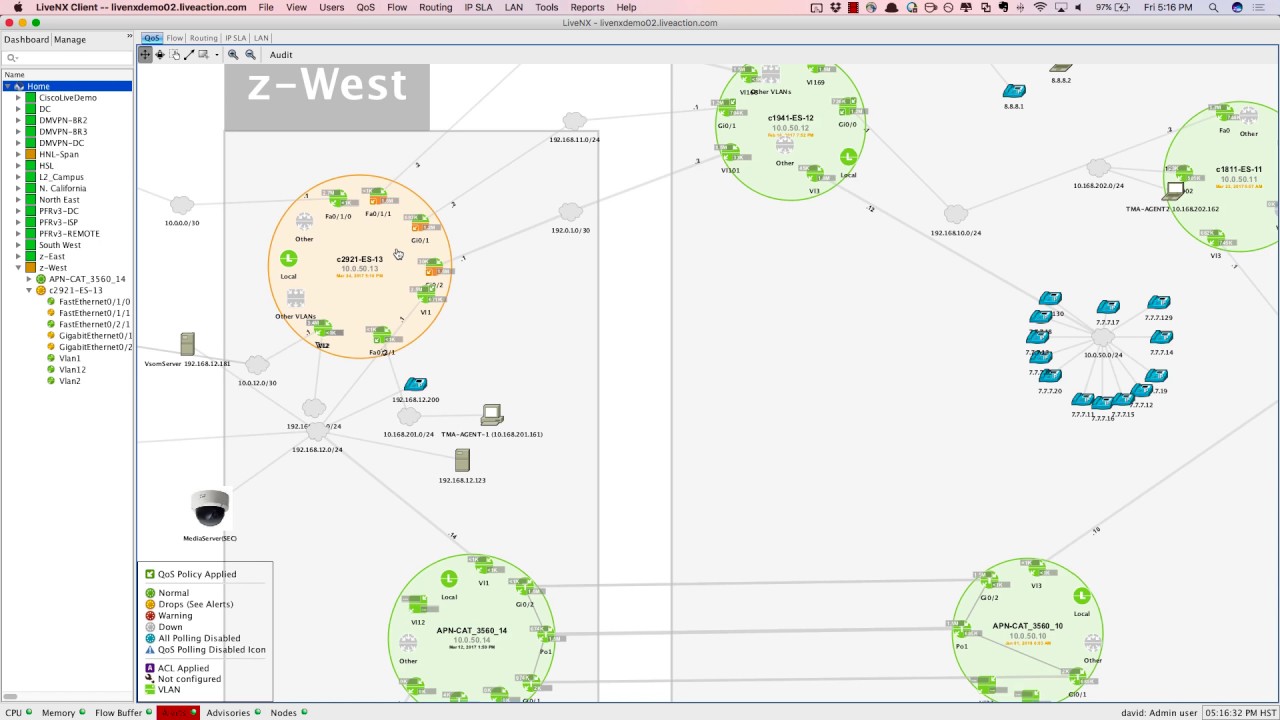Image resolution: width=1280 pixels, height=720 pixels.
Task: Click the red Alerts status indicator
Action: coord(180,713)
